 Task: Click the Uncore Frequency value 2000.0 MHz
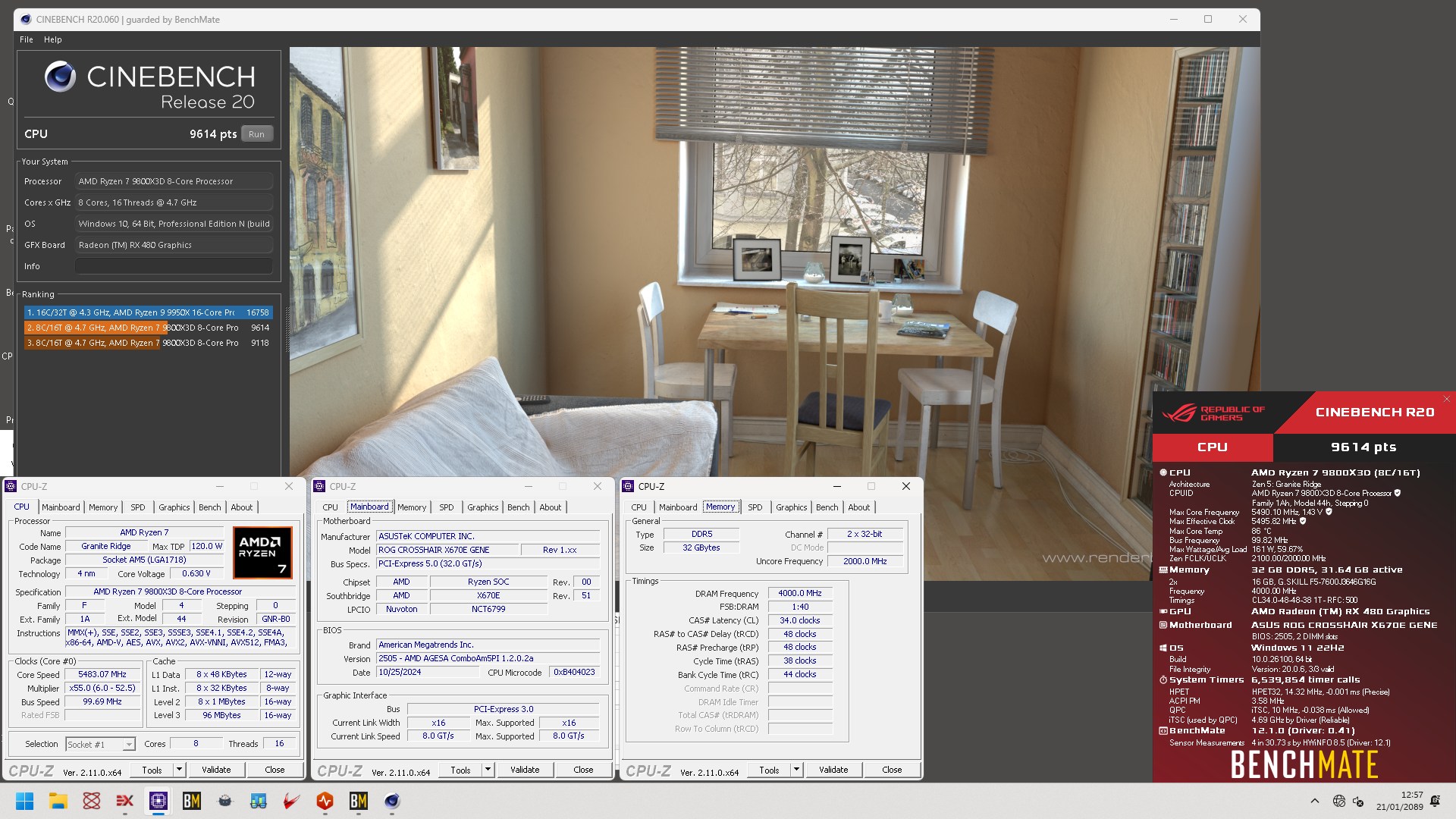[865, 562]
